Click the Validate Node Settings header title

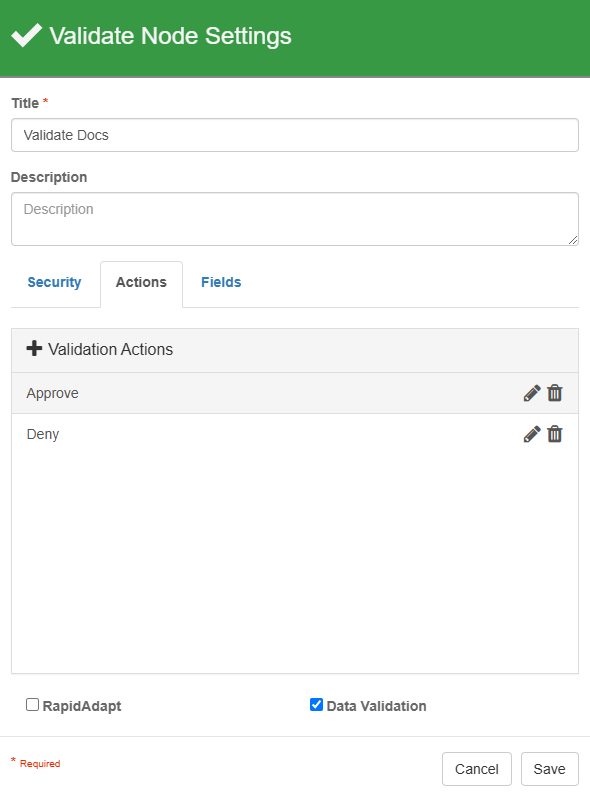[171, 36]
